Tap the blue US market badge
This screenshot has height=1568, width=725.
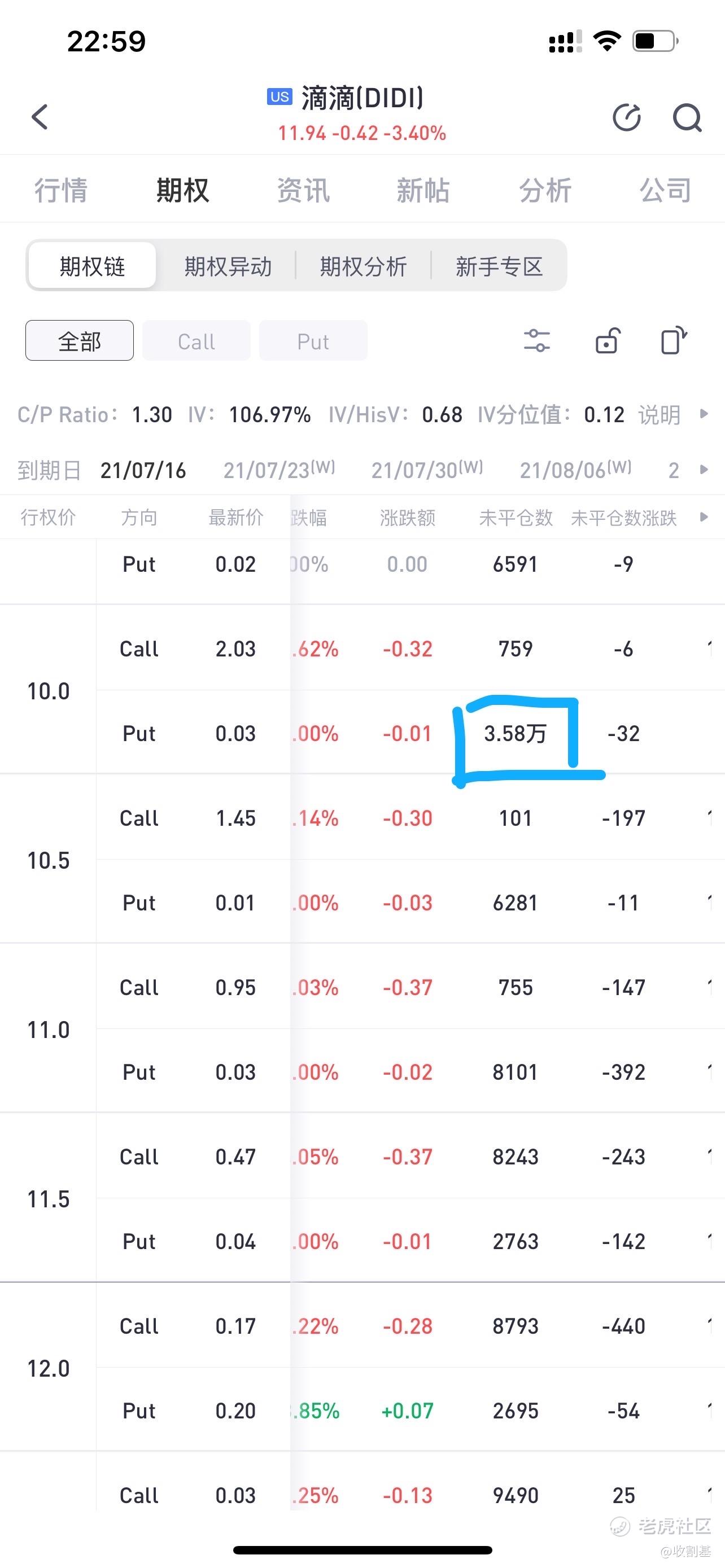[x=279, y=97]
